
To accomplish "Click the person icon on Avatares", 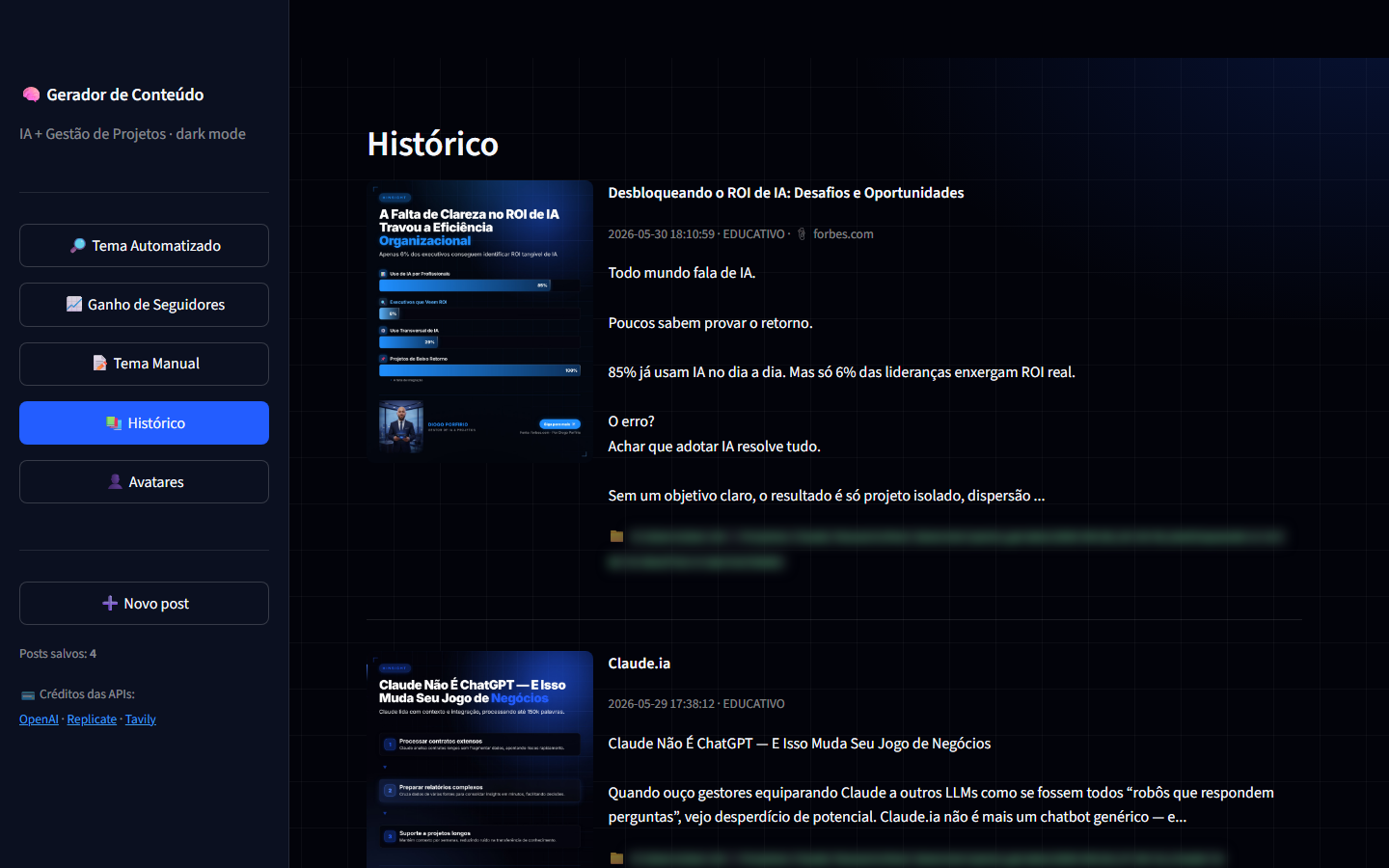I will [x=116, y=482].
